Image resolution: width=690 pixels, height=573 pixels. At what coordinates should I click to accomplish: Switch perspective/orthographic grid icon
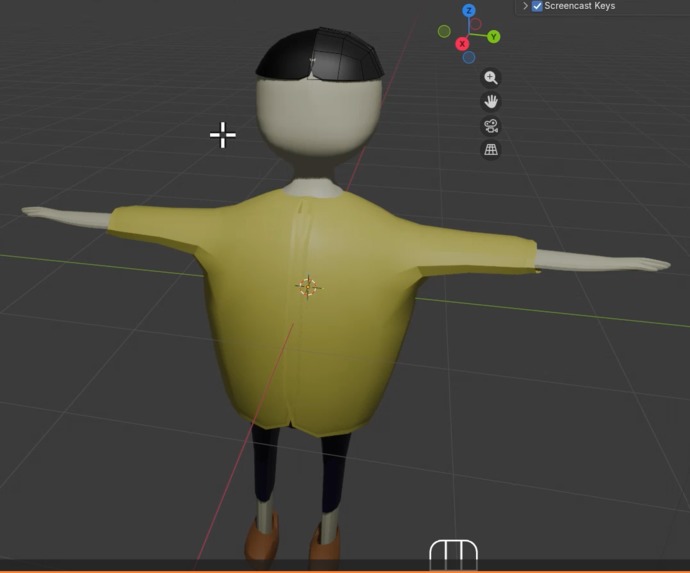(491, 150)
